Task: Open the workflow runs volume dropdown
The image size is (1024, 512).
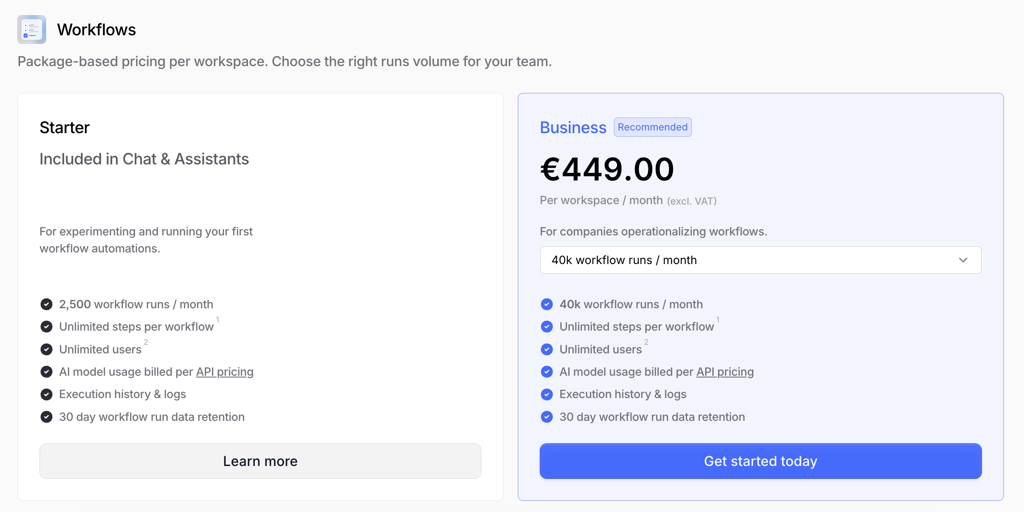Action: tap(760, 260)
